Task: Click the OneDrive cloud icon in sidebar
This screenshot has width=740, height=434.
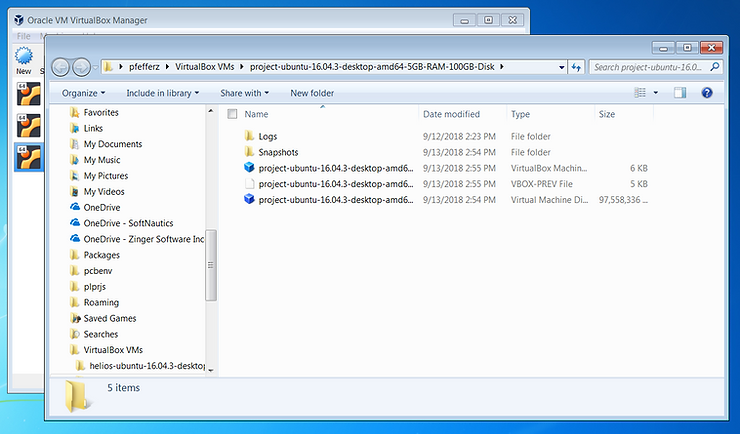Action: 75,207
